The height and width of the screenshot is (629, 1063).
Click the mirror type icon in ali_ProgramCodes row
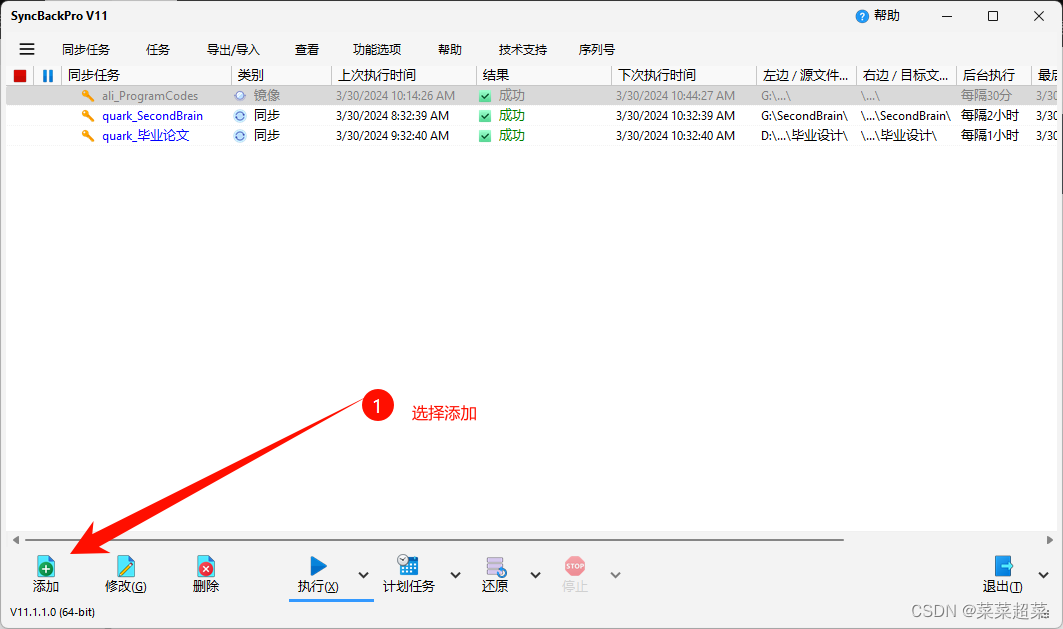(240, 96)
